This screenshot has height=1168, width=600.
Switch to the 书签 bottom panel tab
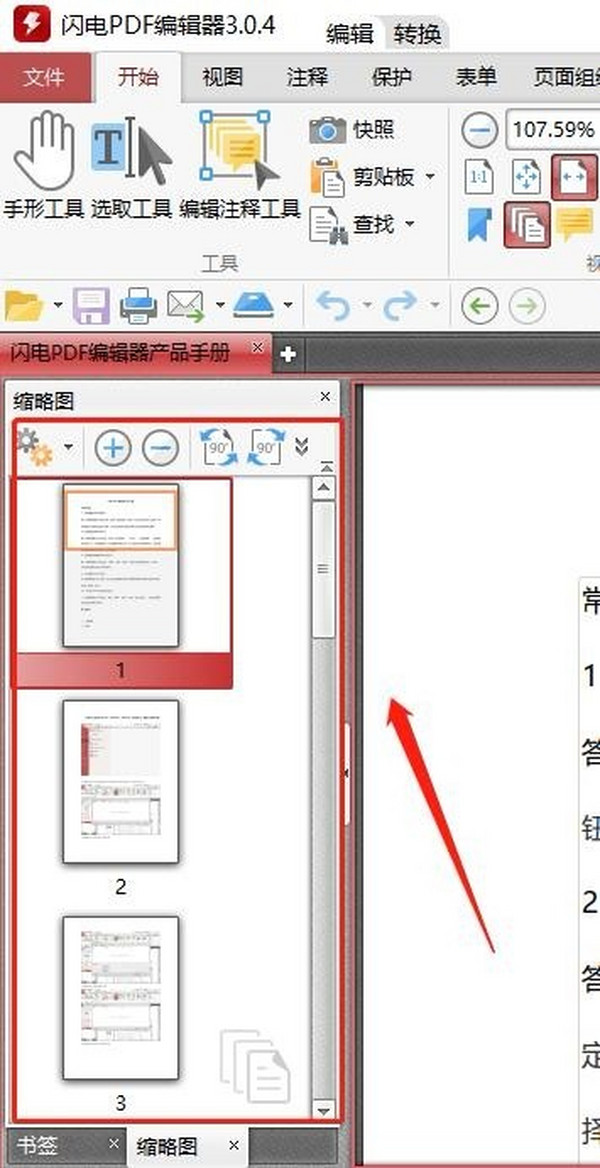pyautogui.click(x=37, y=1146)
